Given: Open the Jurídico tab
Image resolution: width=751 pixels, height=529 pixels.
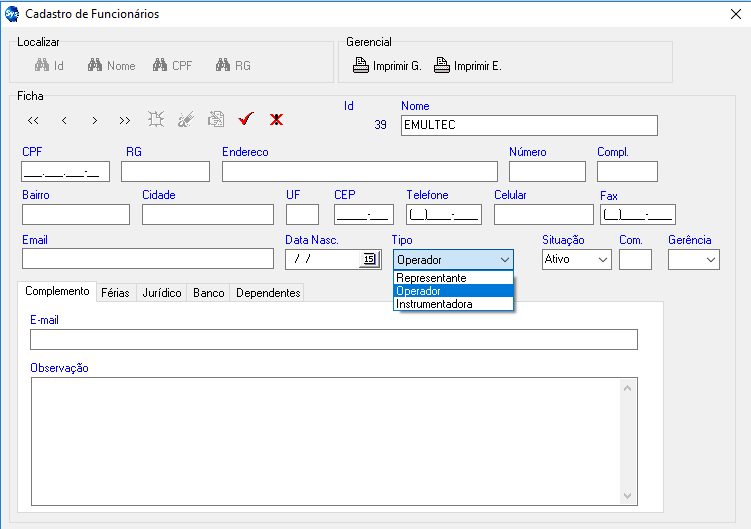Looking at the screenshot, I should [x=162, y=293].
